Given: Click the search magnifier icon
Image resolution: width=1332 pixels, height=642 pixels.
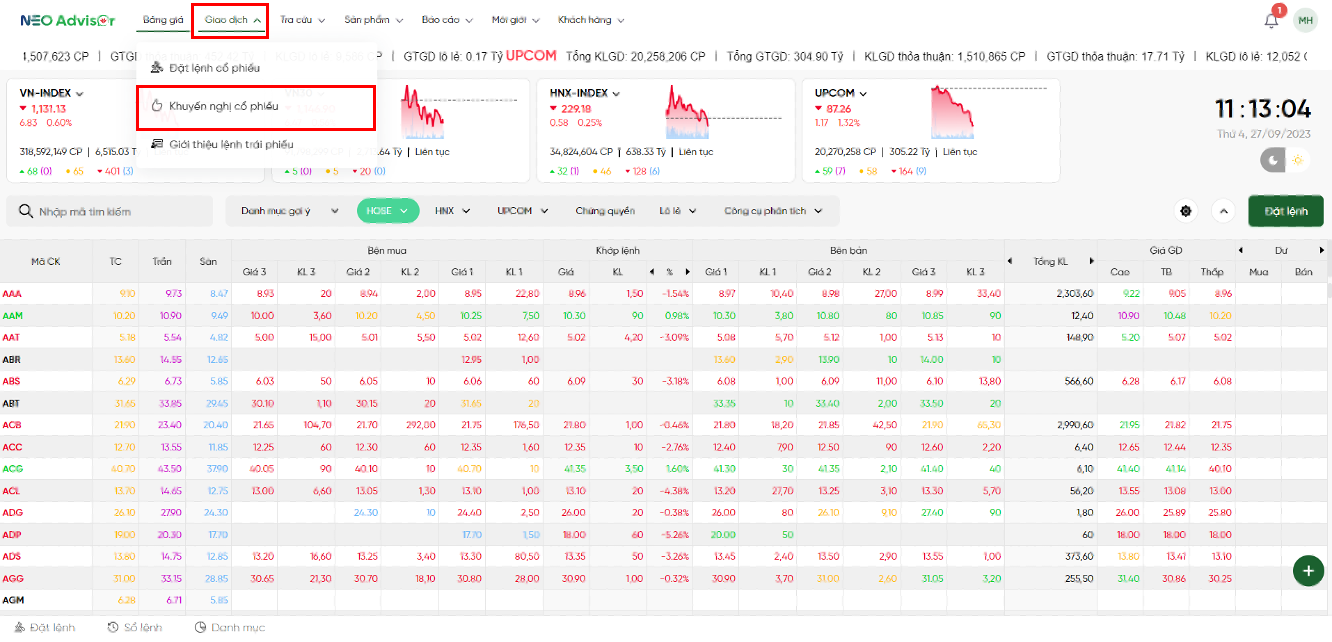Looking at the screenshot, I should [x=24, y=212].
